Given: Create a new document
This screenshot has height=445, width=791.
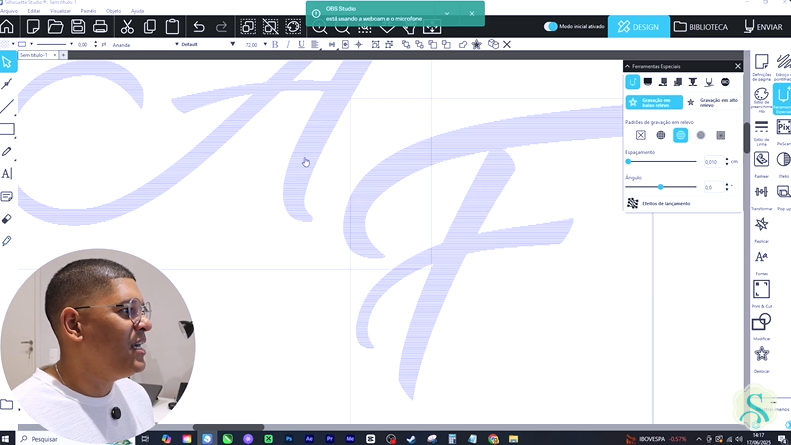Looking at the screenshot, I should pos(33,26).
